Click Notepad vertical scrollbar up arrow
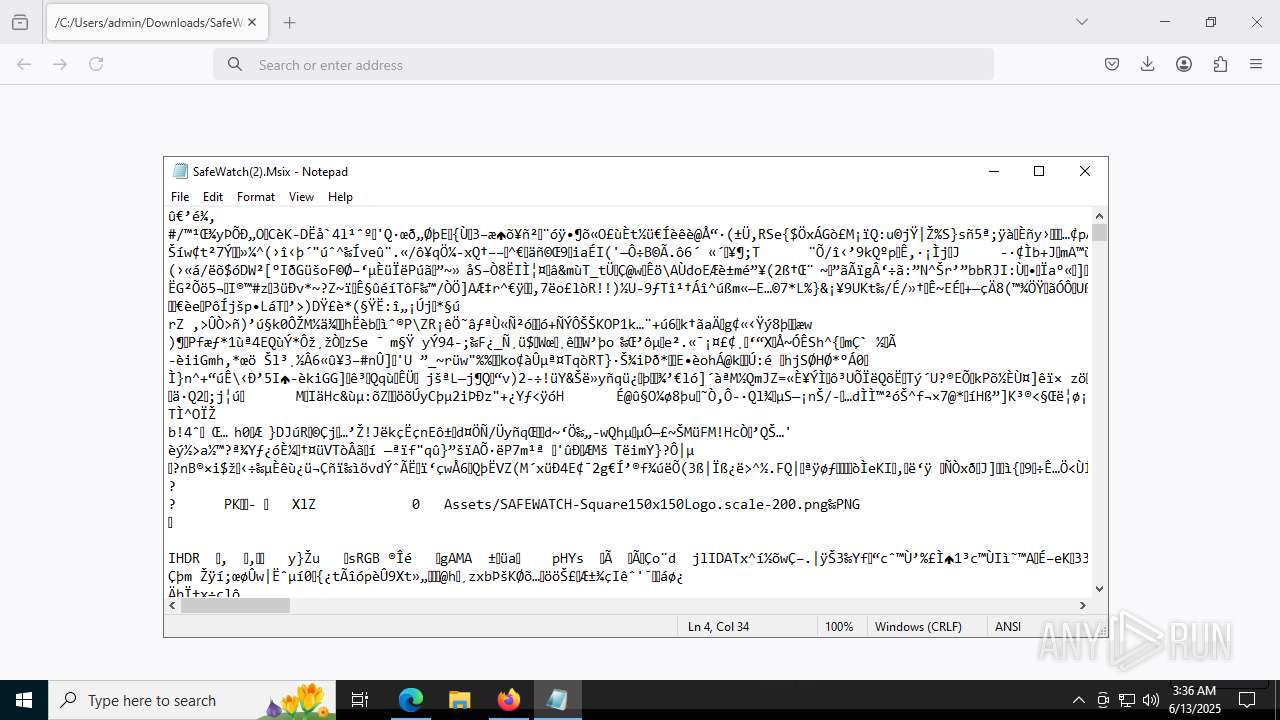The width and height of the screenshot is (1280, 720). pos(1100,216)
